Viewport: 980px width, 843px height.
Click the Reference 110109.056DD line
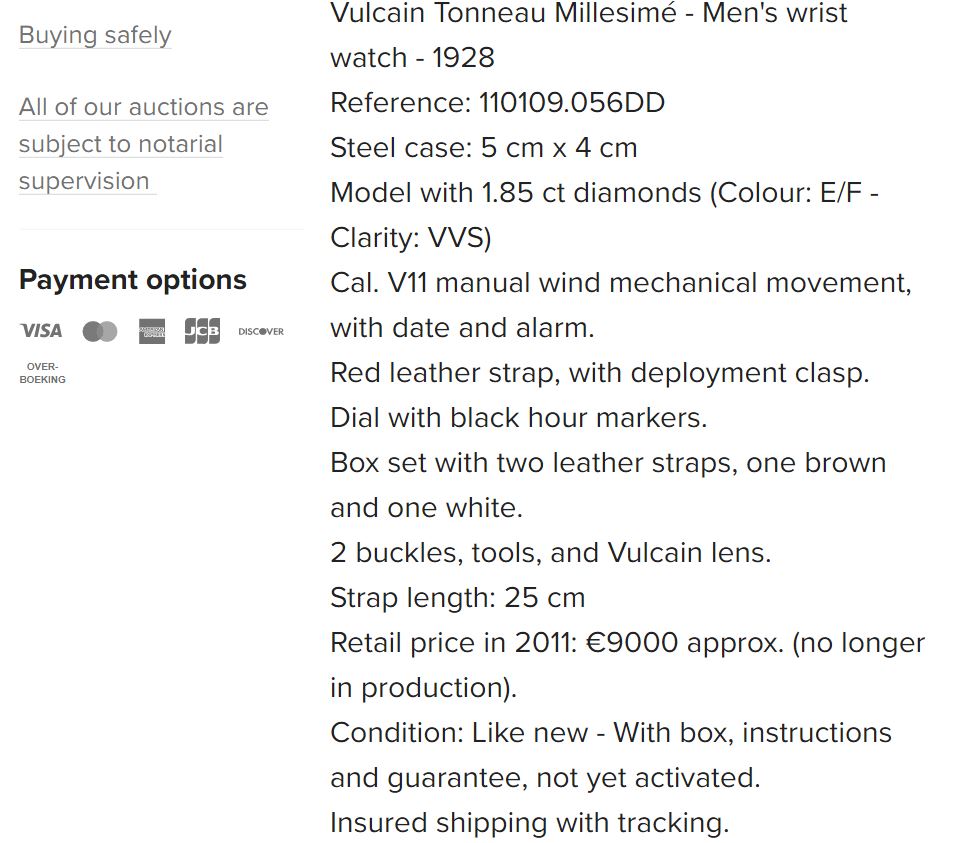497,103
